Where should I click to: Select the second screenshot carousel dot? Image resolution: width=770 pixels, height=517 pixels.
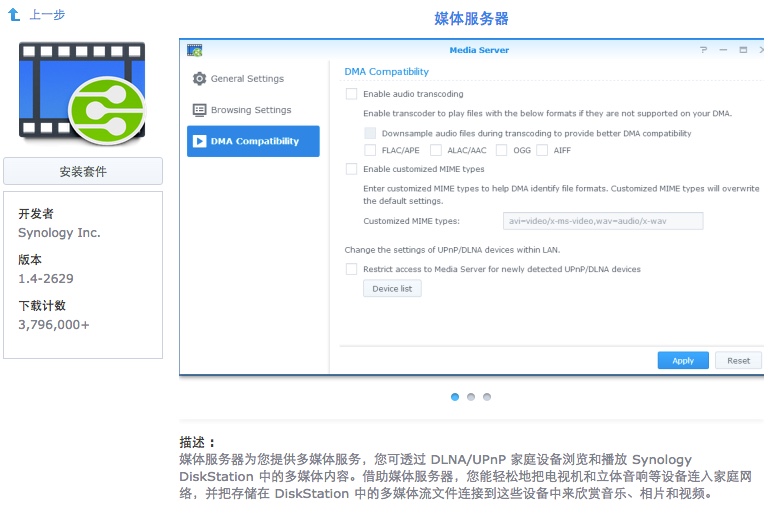[471, 397]
